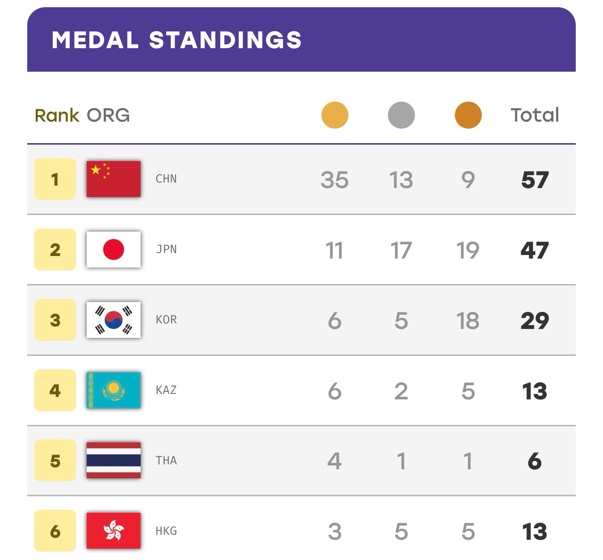The image size is (603, 560).
Task: Click the Japan flag icon
Action: (x=113, y=249)
